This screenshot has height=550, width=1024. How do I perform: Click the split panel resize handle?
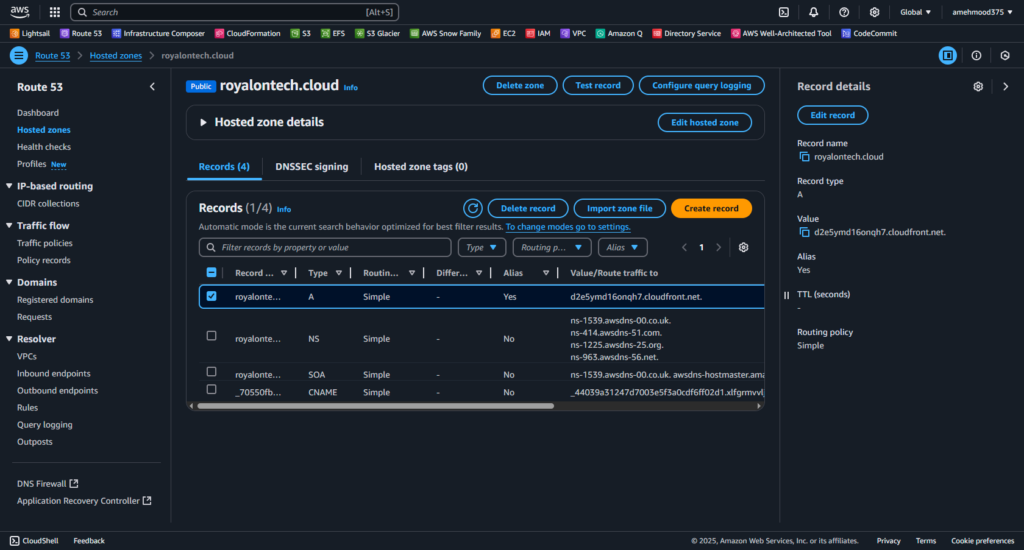tap(786, 295)
